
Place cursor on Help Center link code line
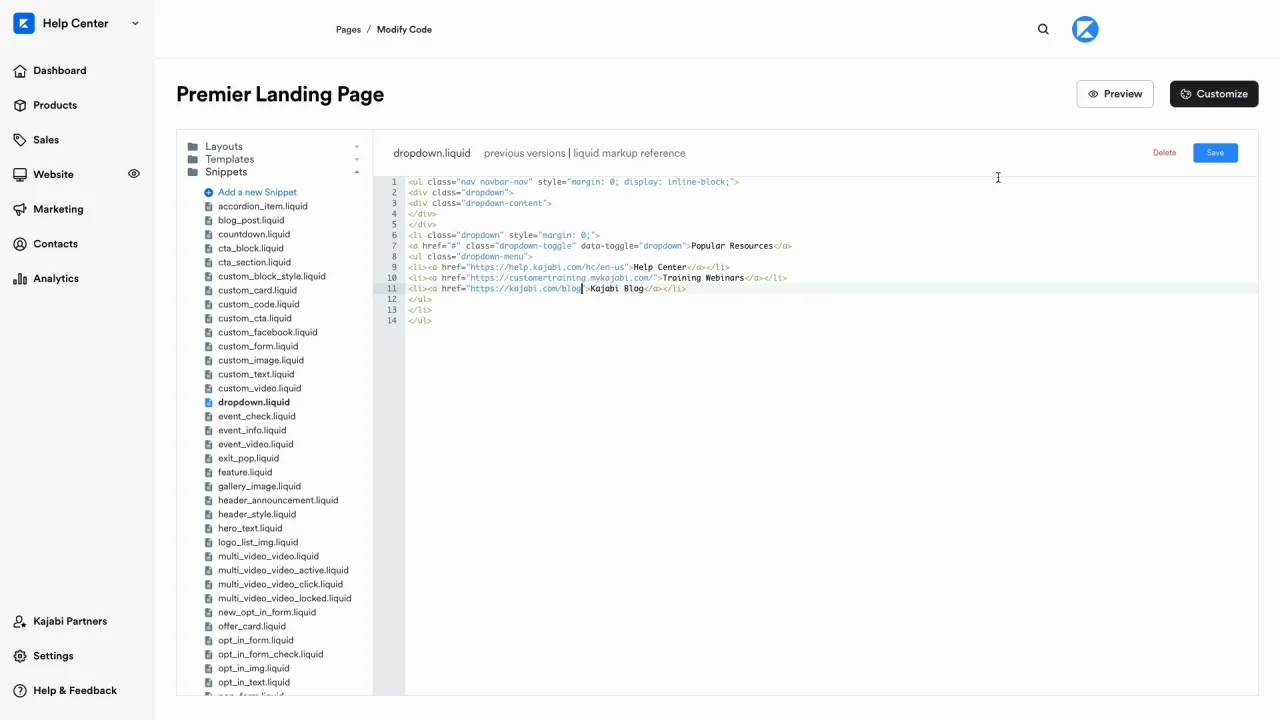click(x=568, y=268)
